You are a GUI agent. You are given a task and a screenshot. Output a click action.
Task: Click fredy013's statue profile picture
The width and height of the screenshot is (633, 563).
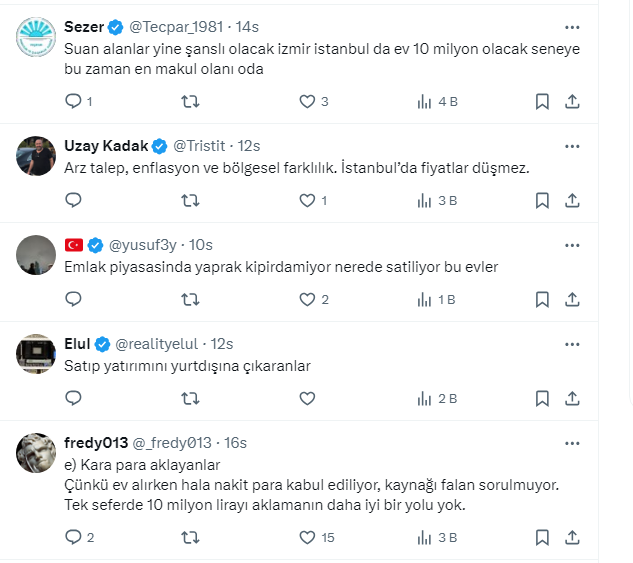point(37,453)
